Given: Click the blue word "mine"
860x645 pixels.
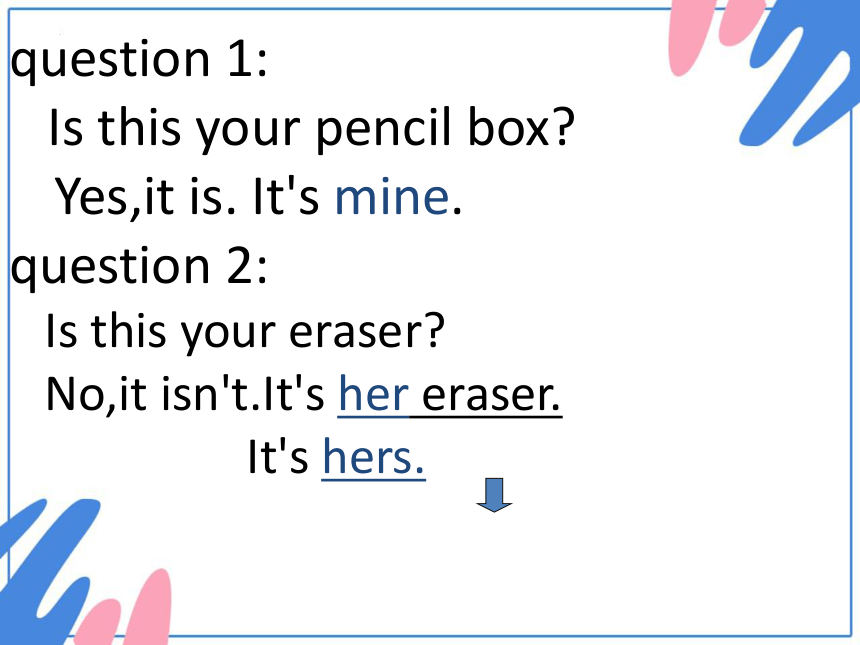Looking at the screenshot, I should click(392, 196).
